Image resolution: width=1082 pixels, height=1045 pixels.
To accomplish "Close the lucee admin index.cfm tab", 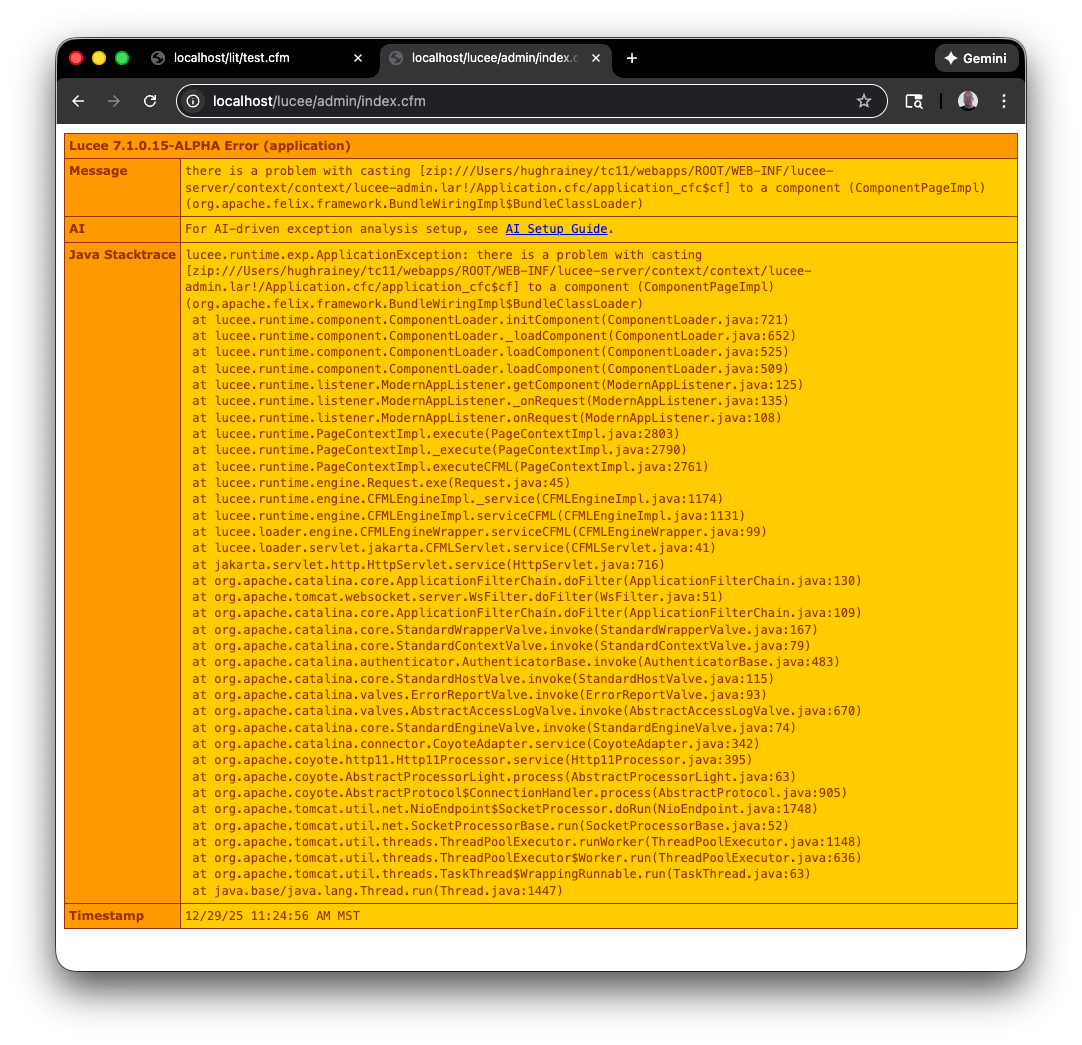I will point(596,58).
